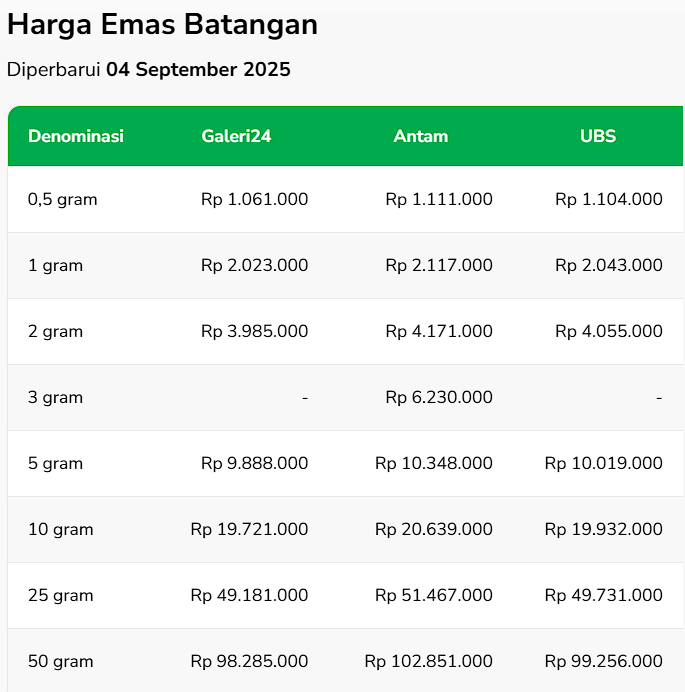The height and width of the screenshot is (692, 685).
Task: Click UBS 25 gram price Rp 49.731.000
Action: 604,595
